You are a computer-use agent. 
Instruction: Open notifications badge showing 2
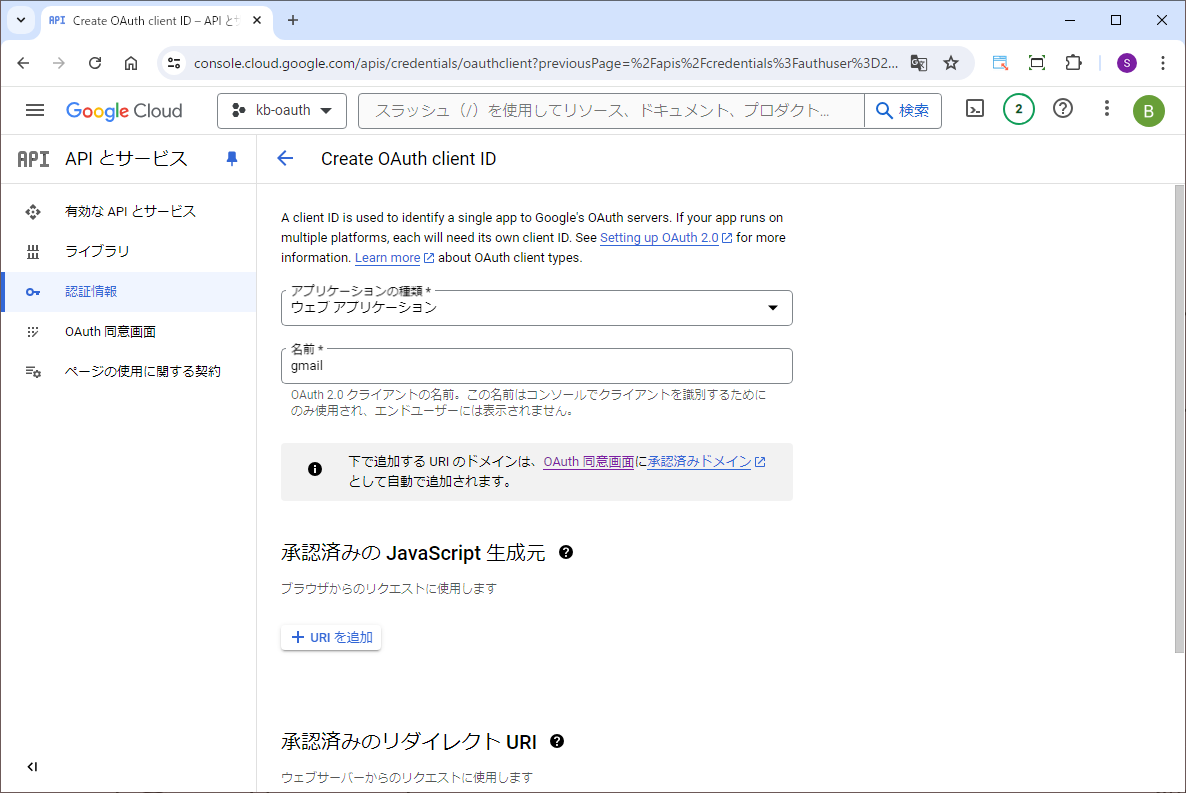point(1018,110)
